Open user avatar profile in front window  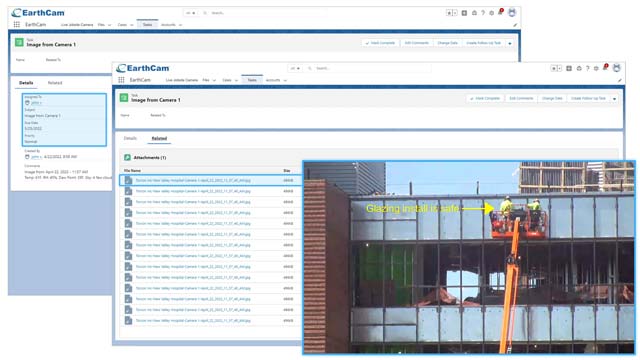point(617,68)
